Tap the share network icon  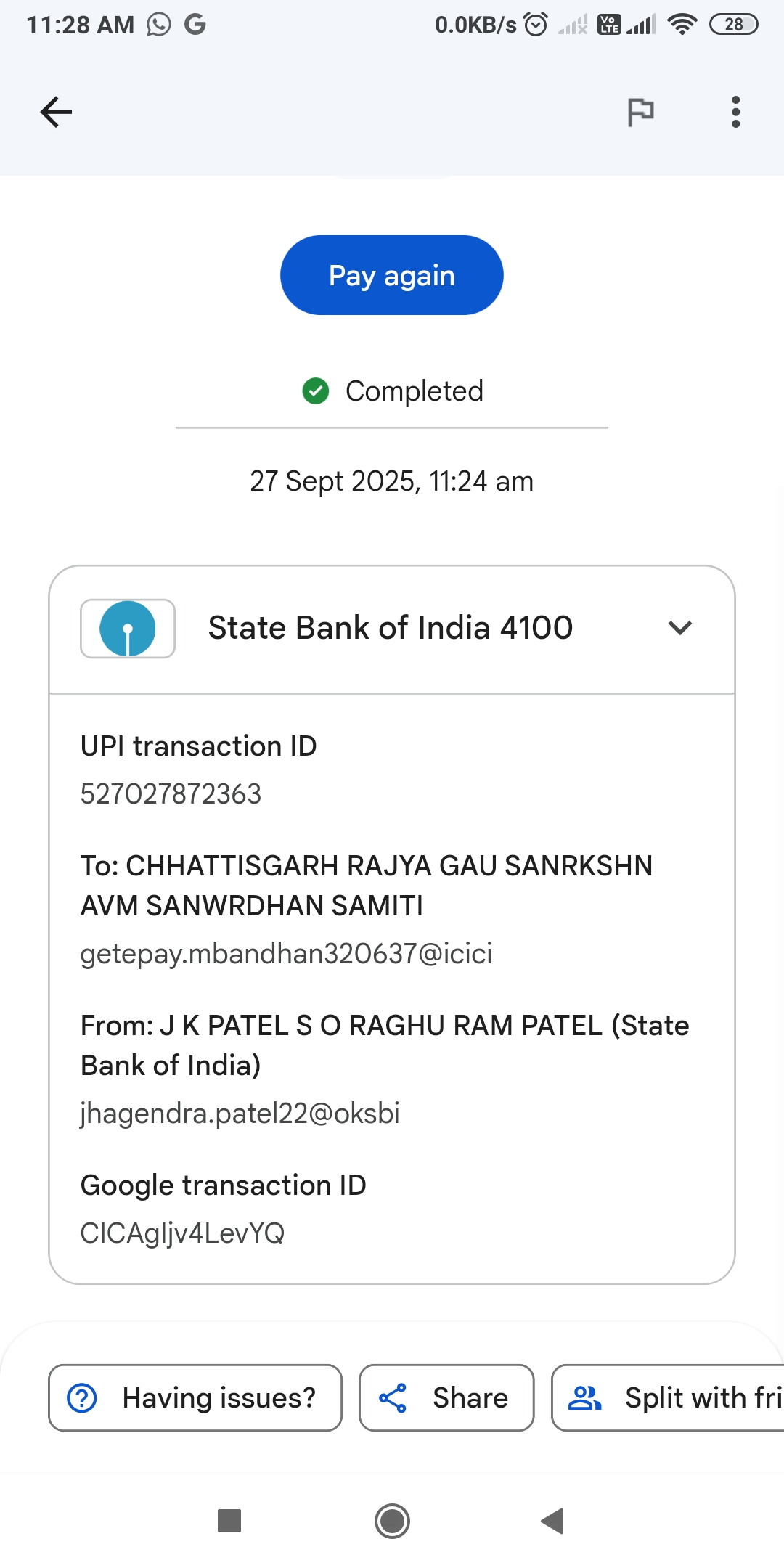tap(393, 1397)
